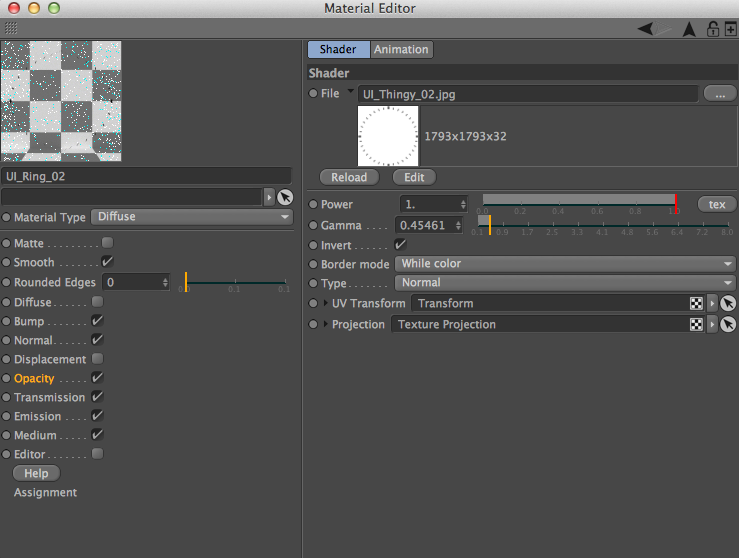The width and height of the screenshot is (739, 558).
Task: Click the Reload button
Action: tap(349, 177)
